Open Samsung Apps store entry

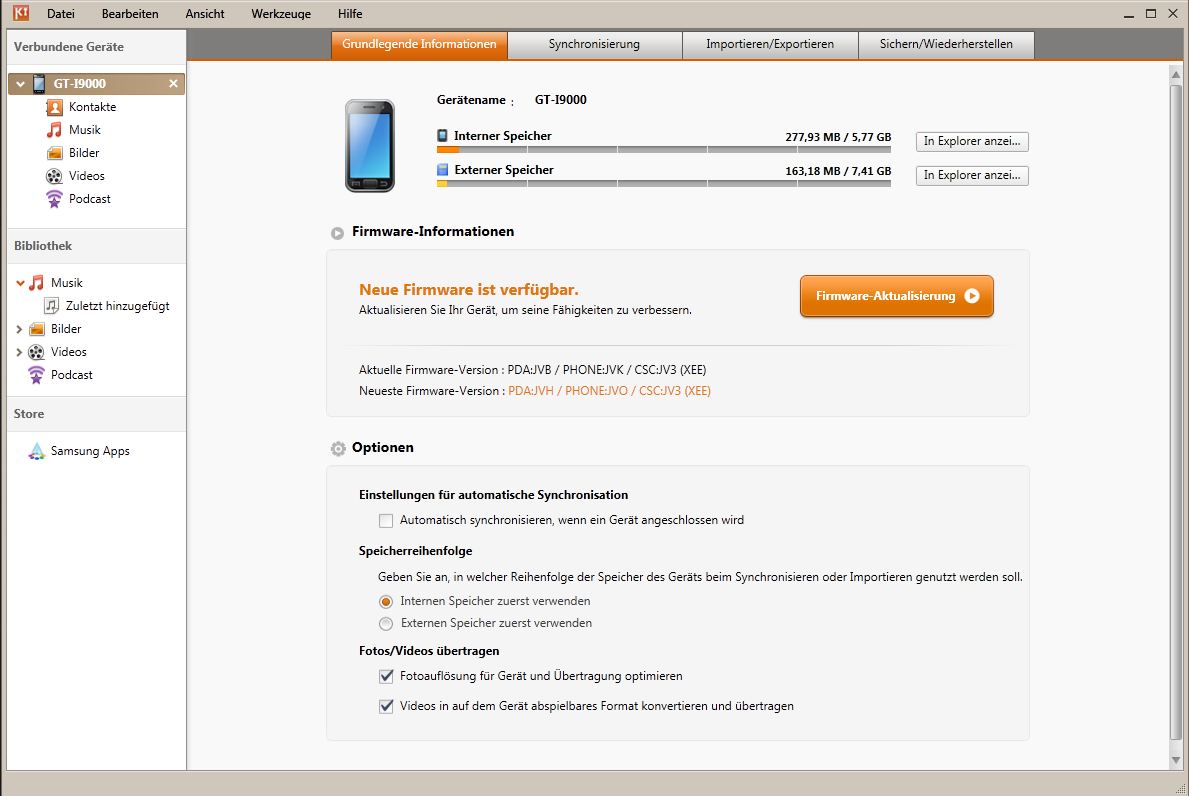(90, 451)
